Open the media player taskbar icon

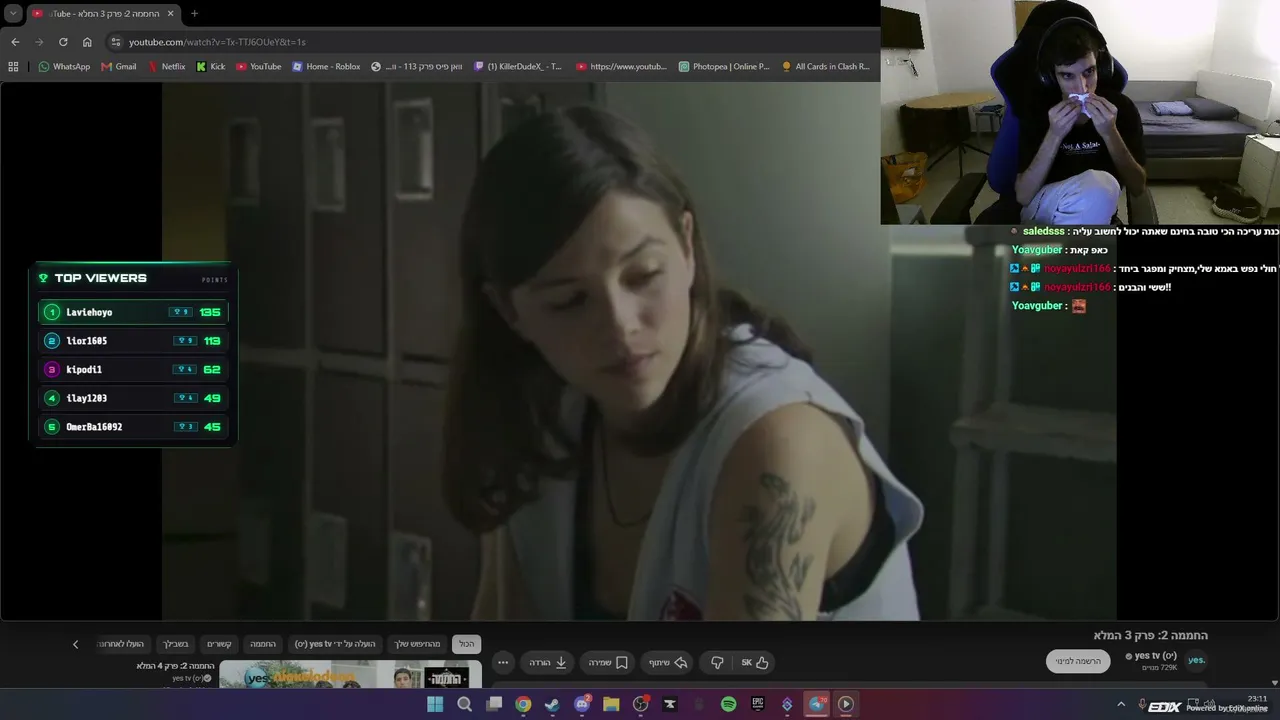[x=846, y=704]
